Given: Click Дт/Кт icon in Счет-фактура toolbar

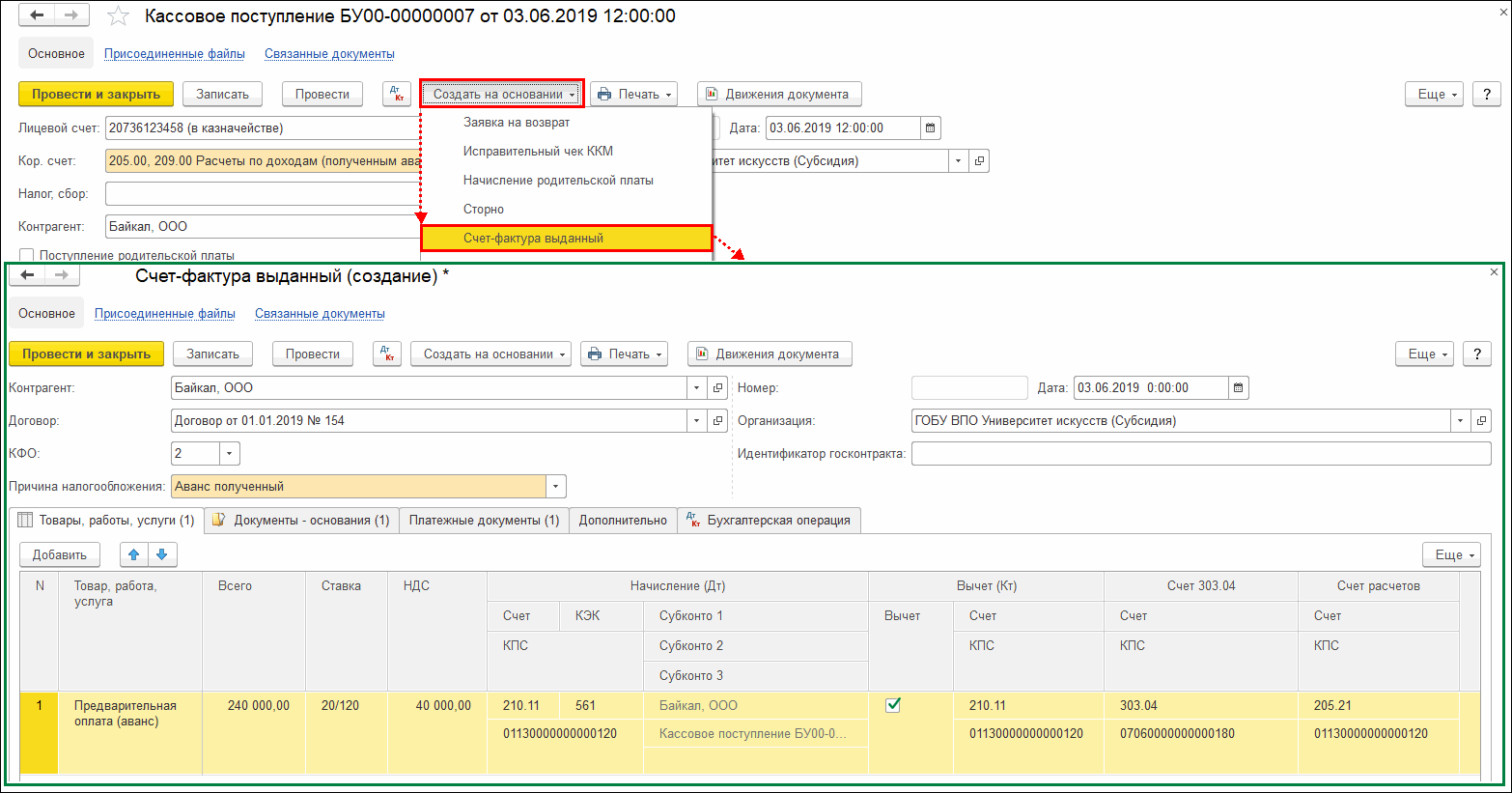Looking at the screenshot, I should (x=387, y=354).
